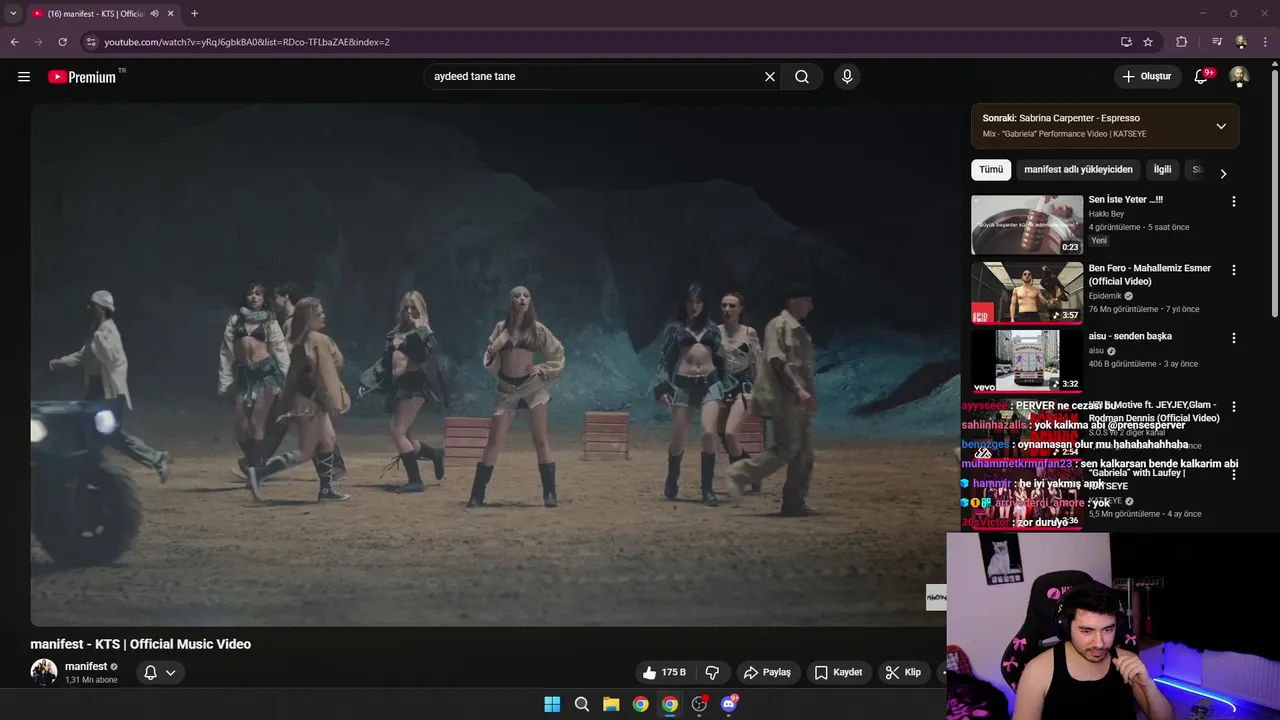Select the İlgili filter chip

click(1162, 170)
